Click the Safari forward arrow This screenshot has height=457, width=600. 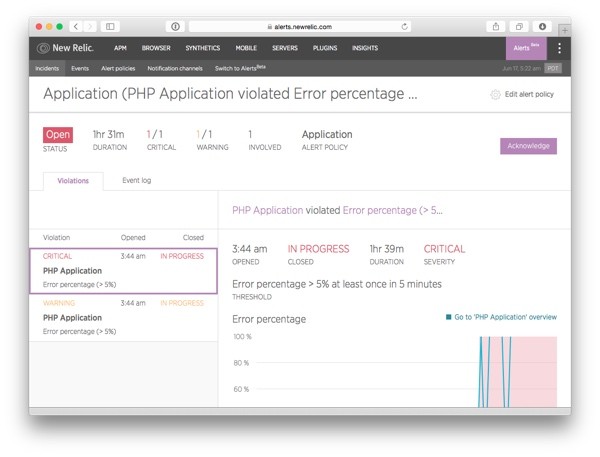(x=90, y=26)
